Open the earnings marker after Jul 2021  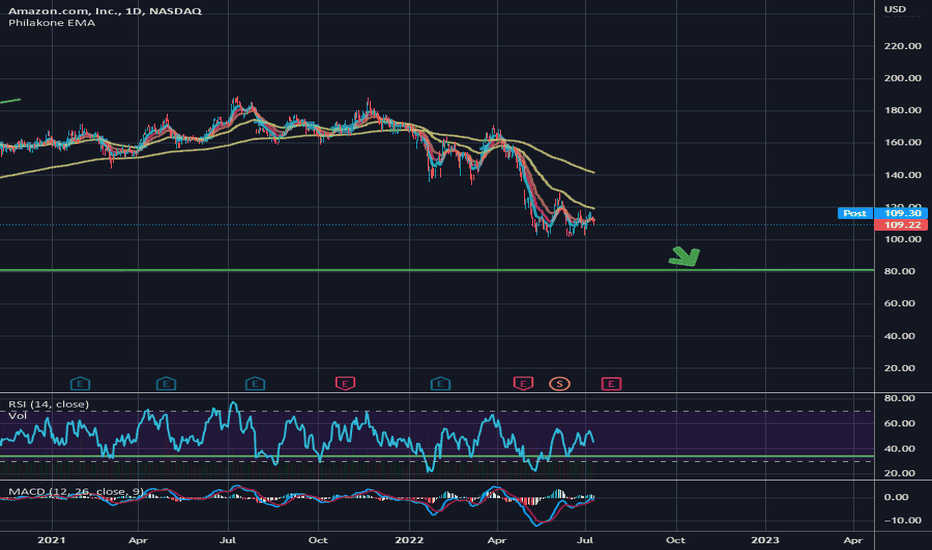coord(255,384)
